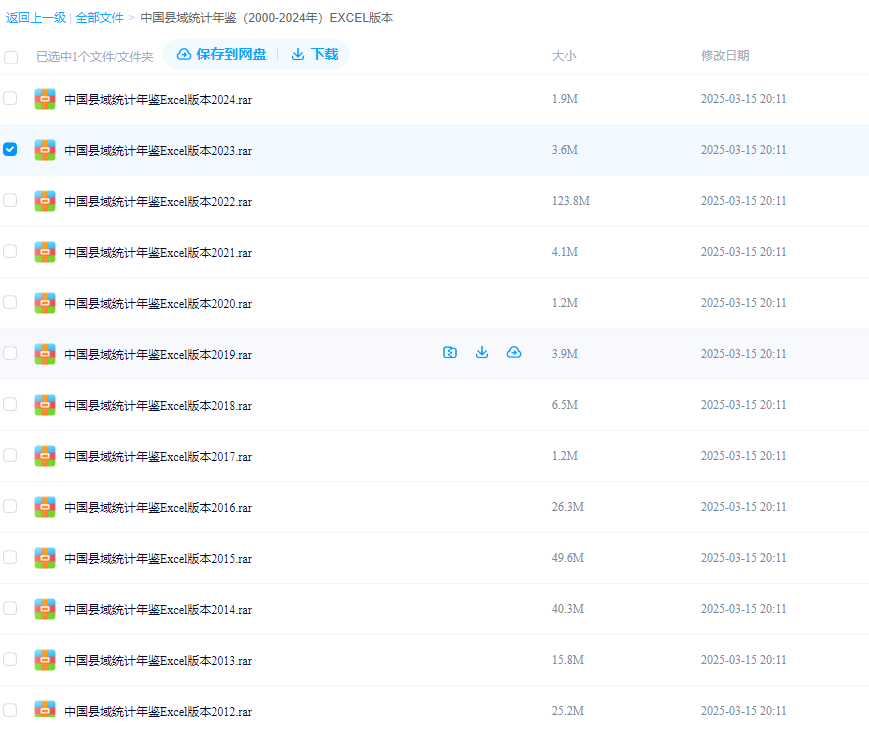The image size is (869, 730).
Task: Check the box for Excel版本2013.rar
Action: (x=10, y=659)
